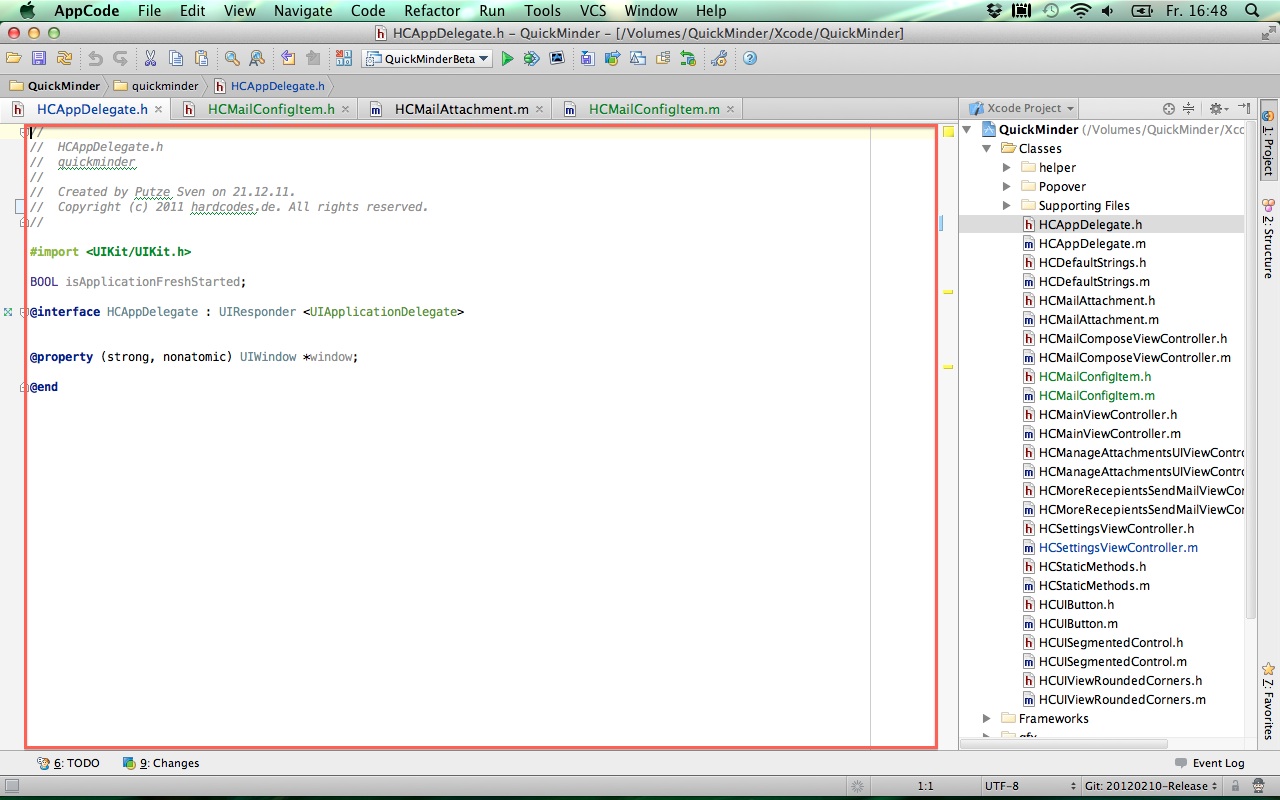
Task: Click the Save All toolbar icon
Action: (x=38, y=59)
